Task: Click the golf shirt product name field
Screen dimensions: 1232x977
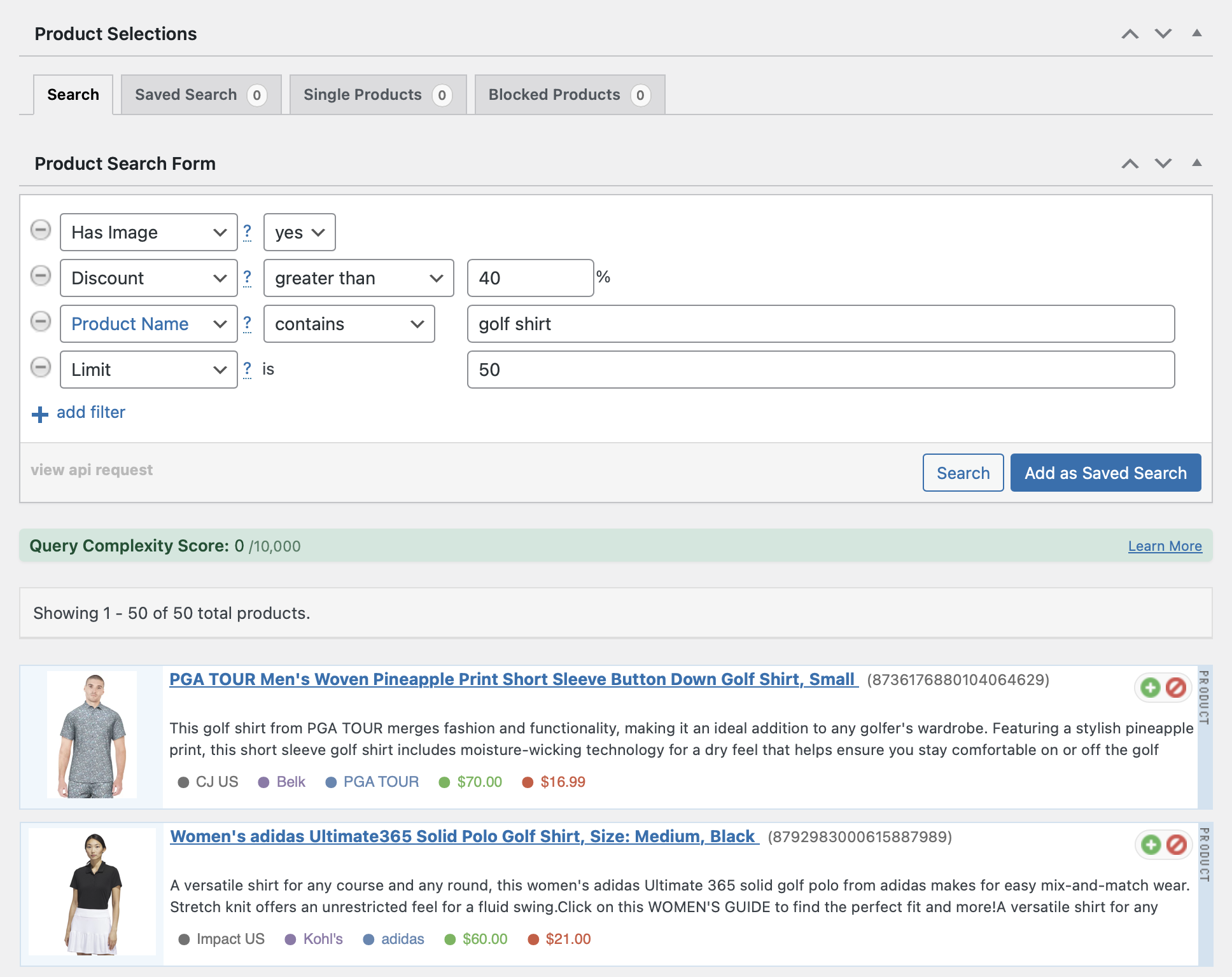Action: (821, 324)
